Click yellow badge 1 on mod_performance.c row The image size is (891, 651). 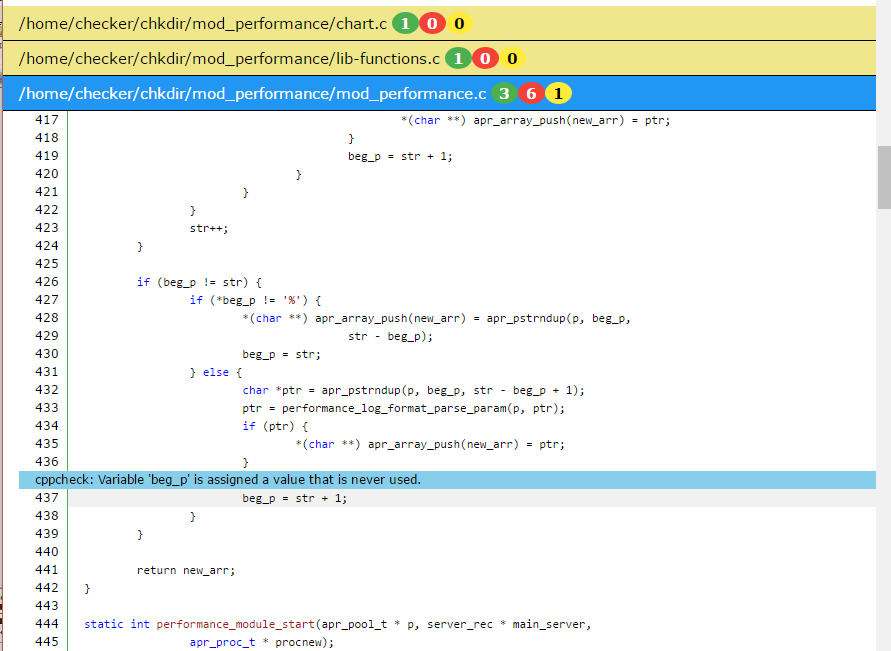tap(558, 94)
